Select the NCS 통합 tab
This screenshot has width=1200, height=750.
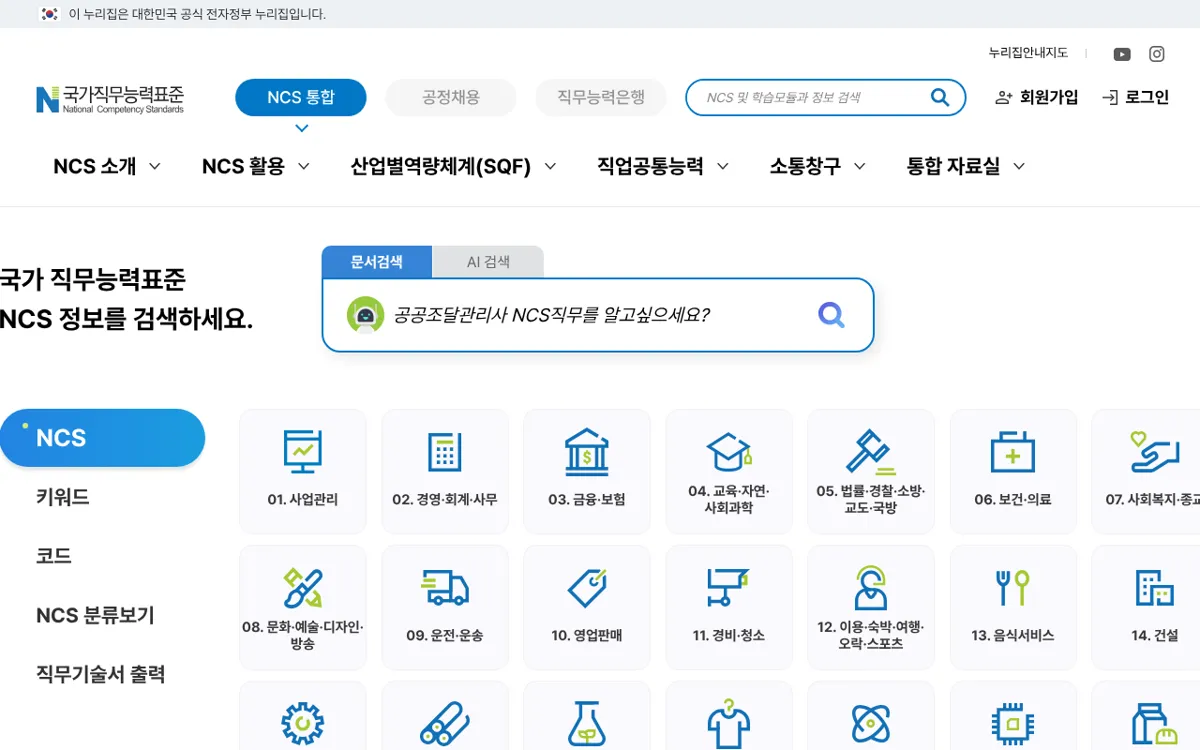[301, 97]
